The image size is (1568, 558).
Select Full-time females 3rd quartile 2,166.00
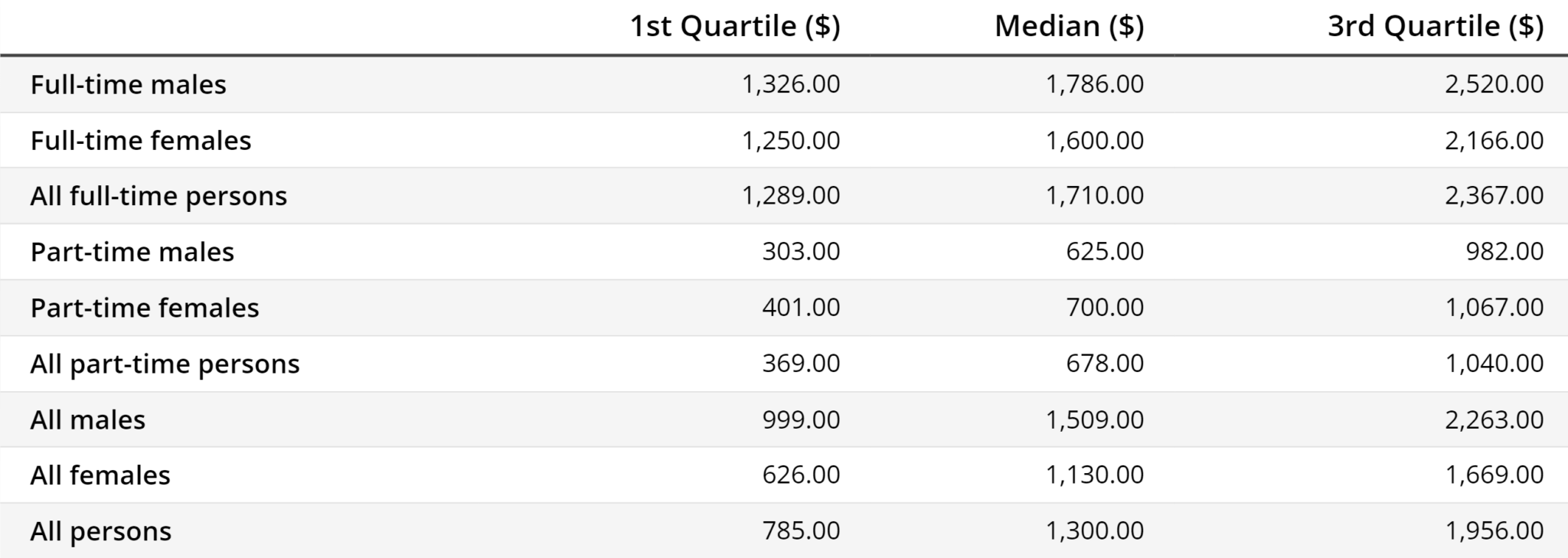click(x=1494, y=141)
